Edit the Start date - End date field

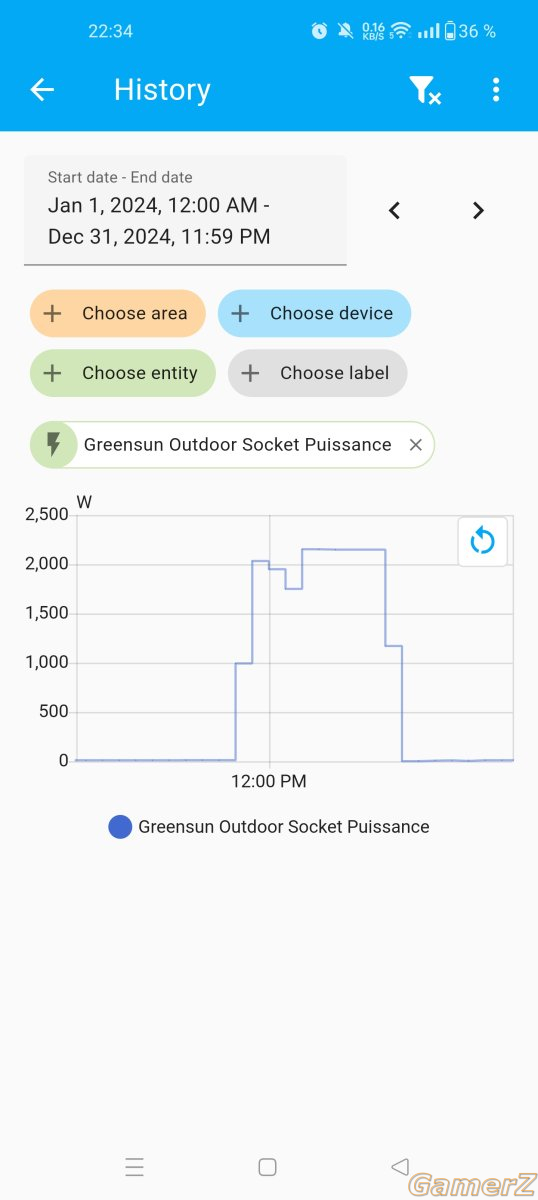pos(185,210)
